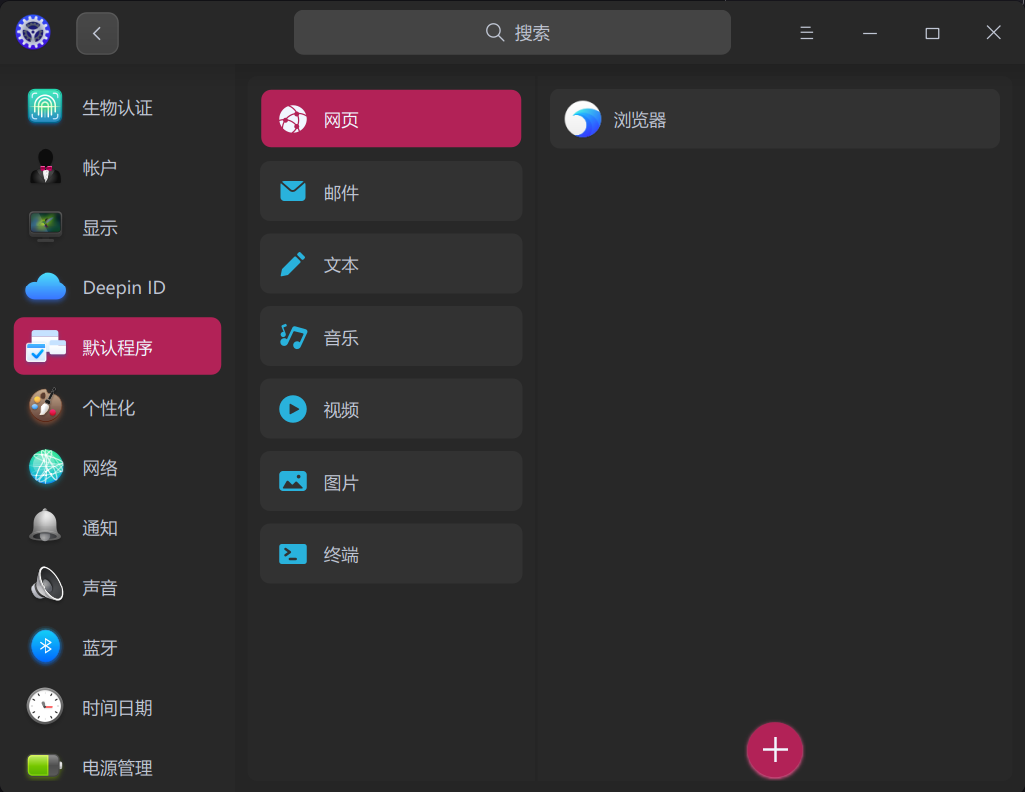Screen dimensions: 1025x792
Task: Reselect the 网页 (Web) default category
Action: pos(390,118)
